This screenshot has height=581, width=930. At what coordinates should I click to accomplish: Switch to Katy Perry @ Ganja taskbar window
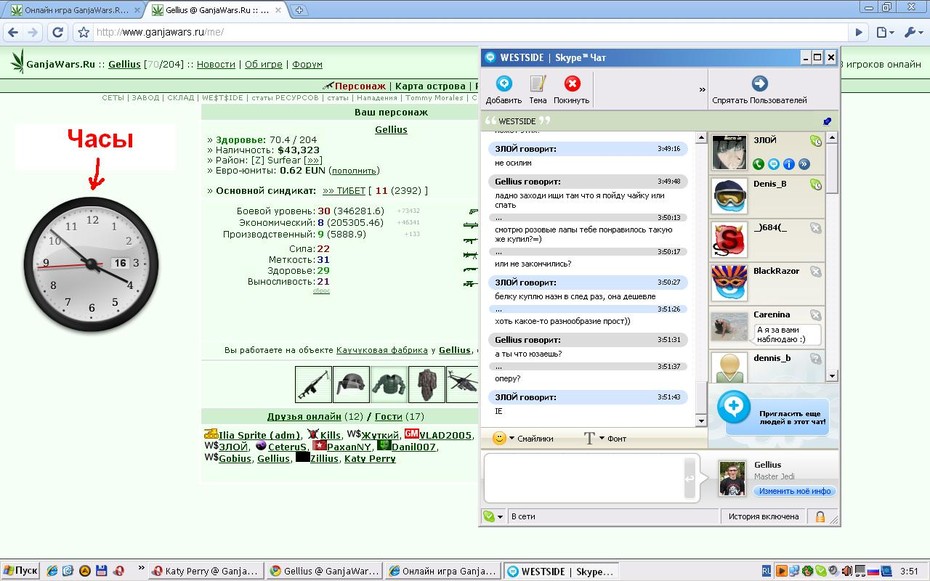point(205,572)
